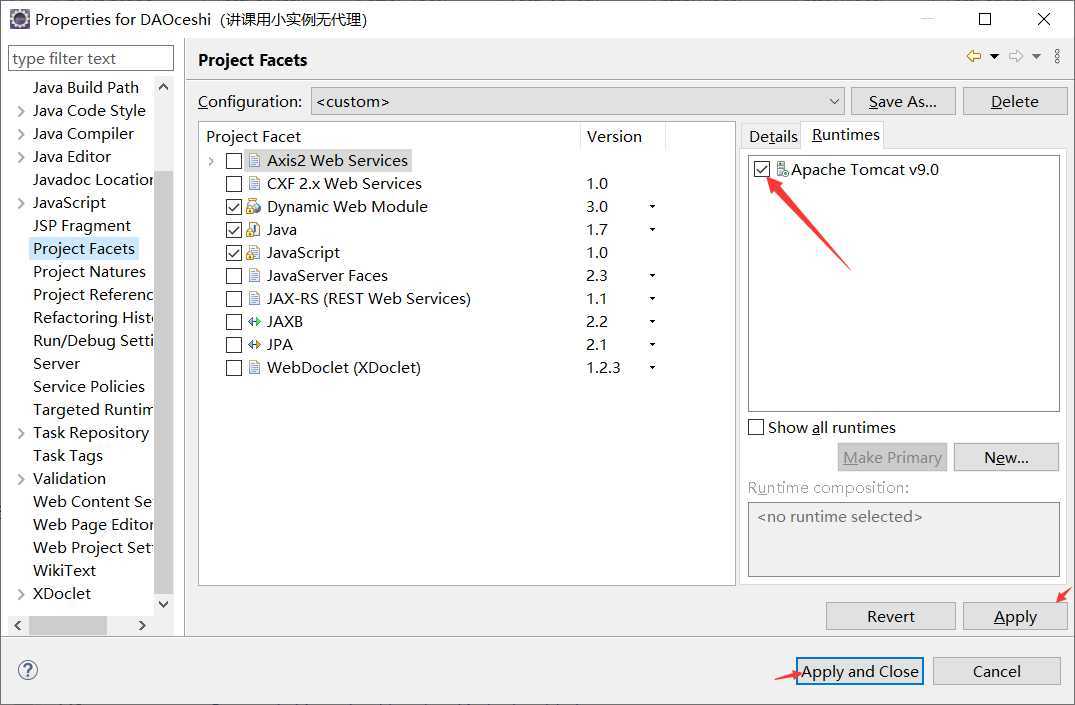Select Project Natures page
The image size is (1075, 705).
pyautogui.click(x=89, y=272)
